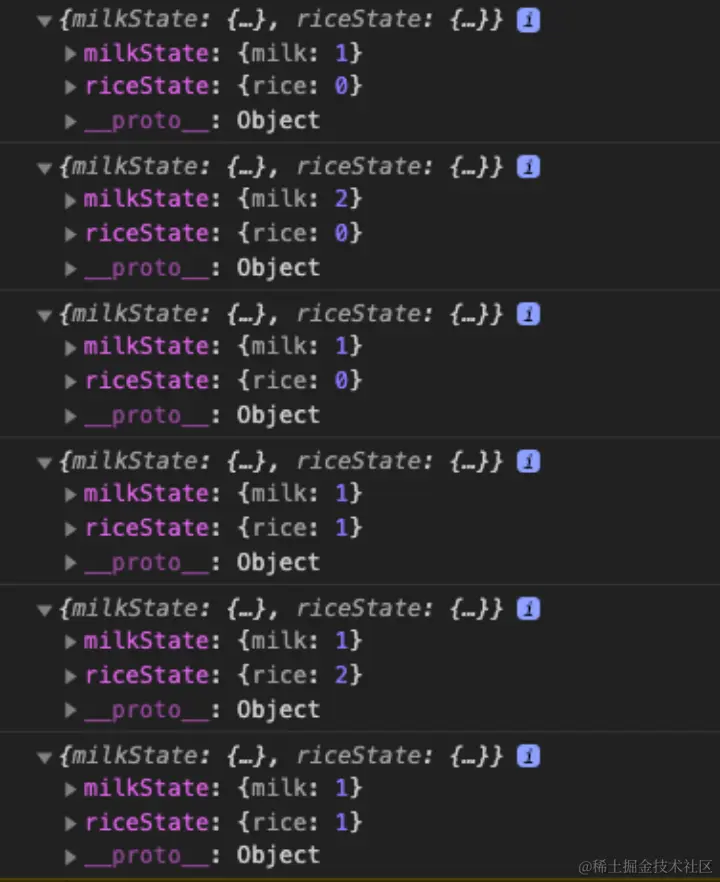
Task: Click the __proto__ label in the fourth object
Action: [x=146, y=563]
